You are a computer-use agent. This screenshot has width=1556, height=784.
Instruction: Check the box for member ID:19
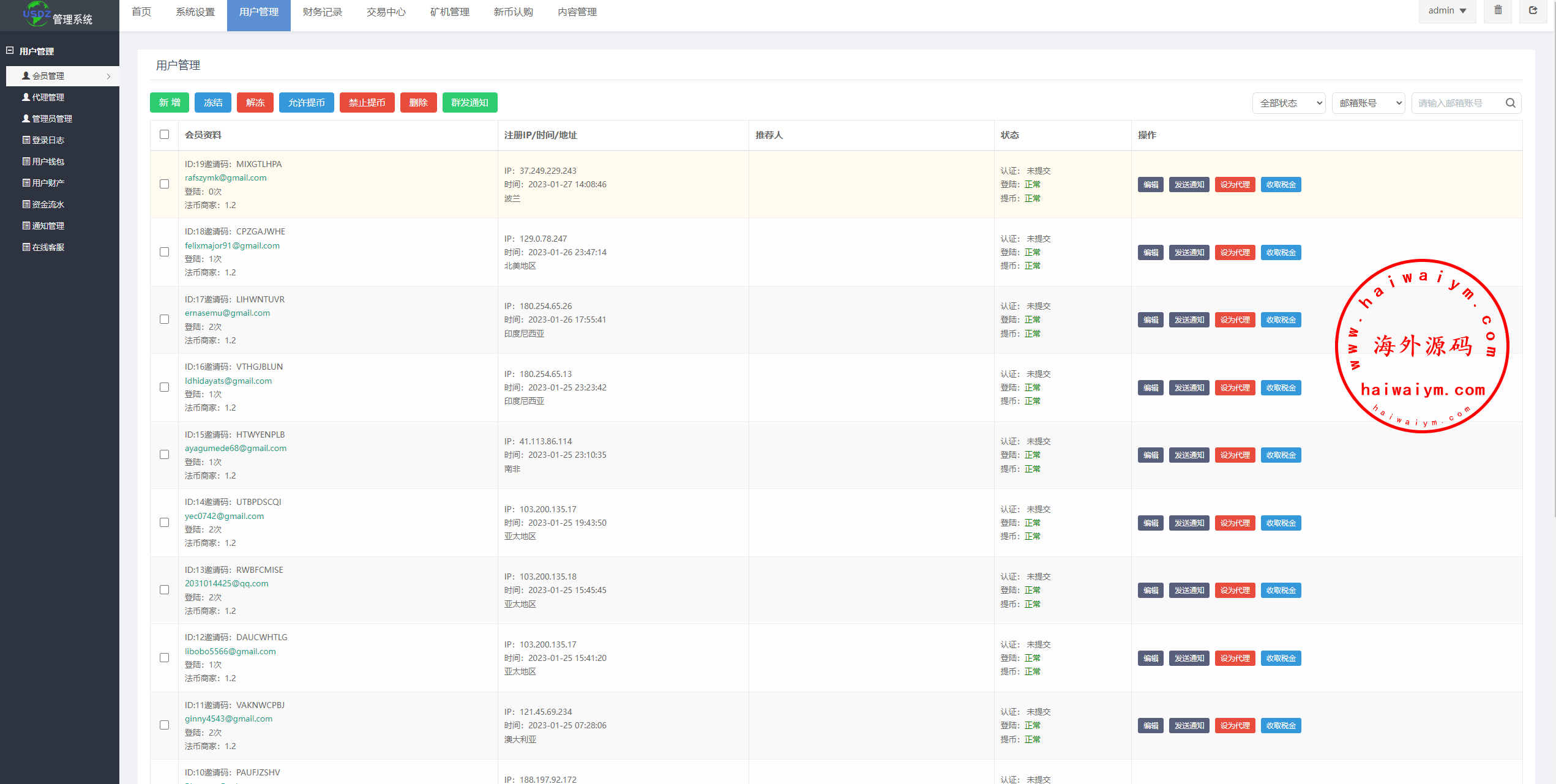tap(164, 184)
